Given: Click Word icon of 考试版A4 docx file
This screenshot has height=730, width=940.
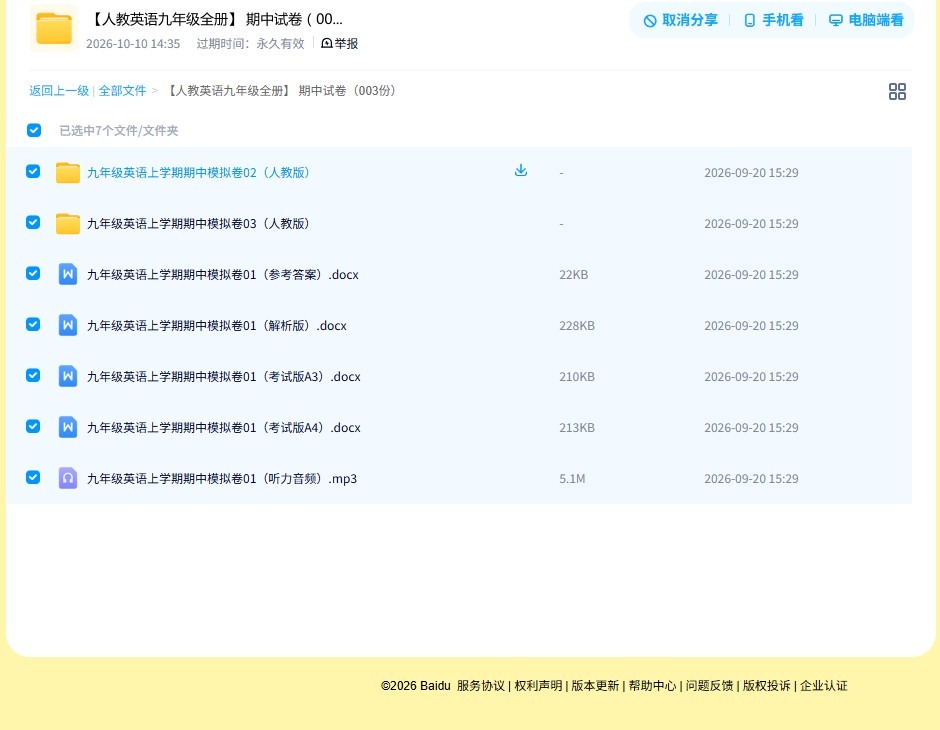Looking at the screenshot, I should (68, 427).
